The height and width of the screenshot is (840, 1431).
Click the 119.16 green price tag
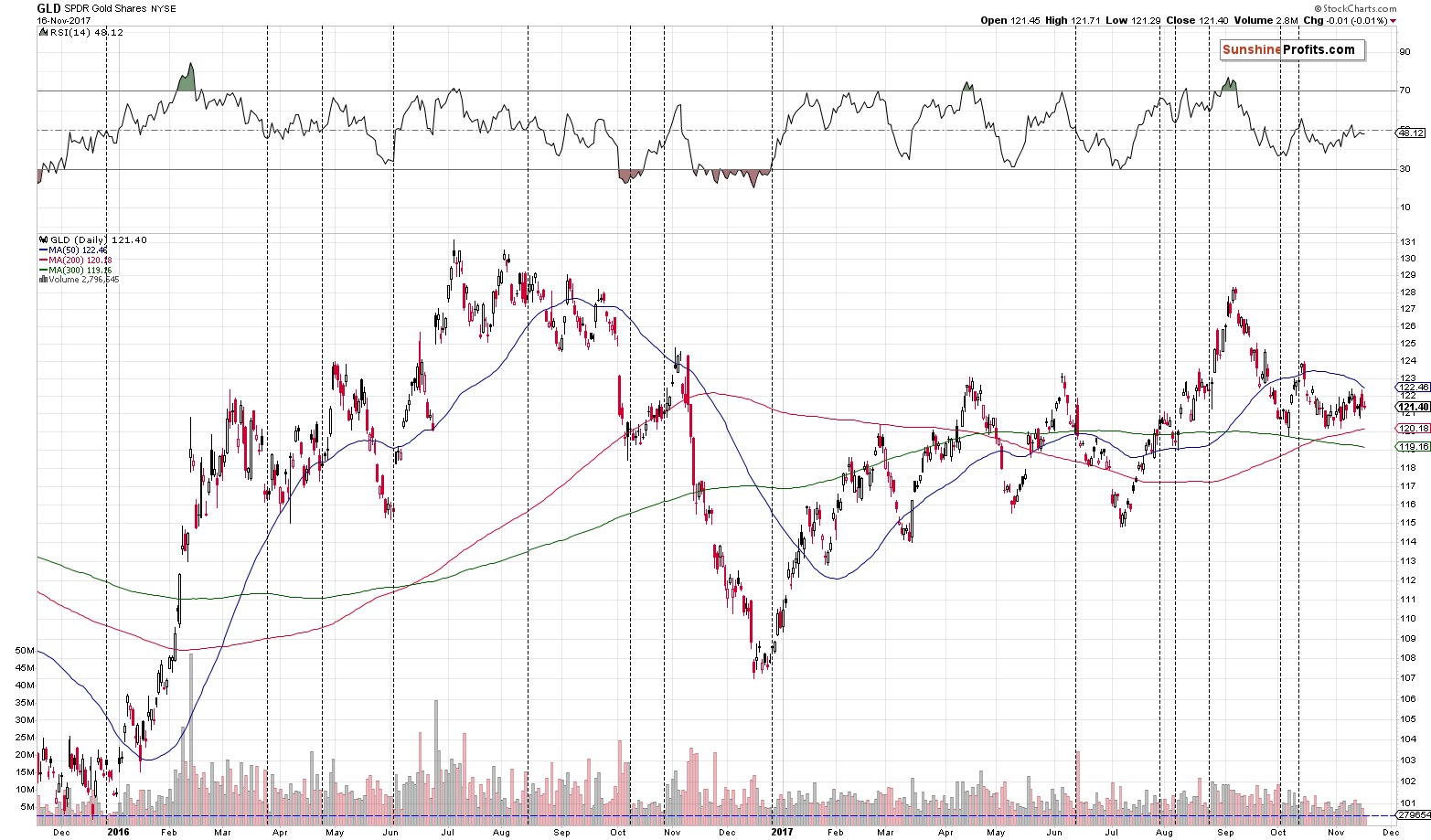point(1413,446)
